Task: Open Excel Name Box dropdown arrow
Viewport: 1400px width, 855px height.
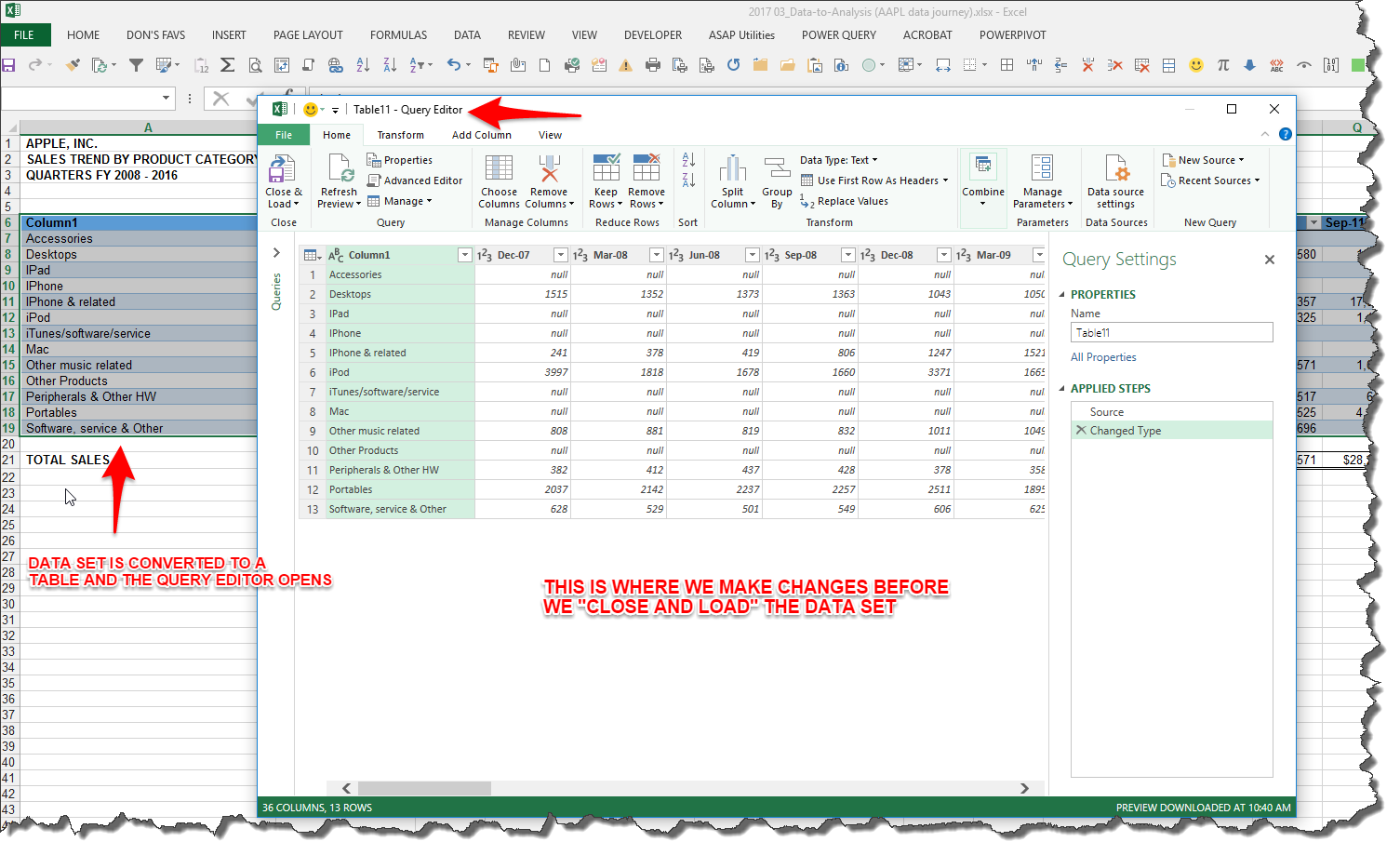Action: click(x=167, y=98)
